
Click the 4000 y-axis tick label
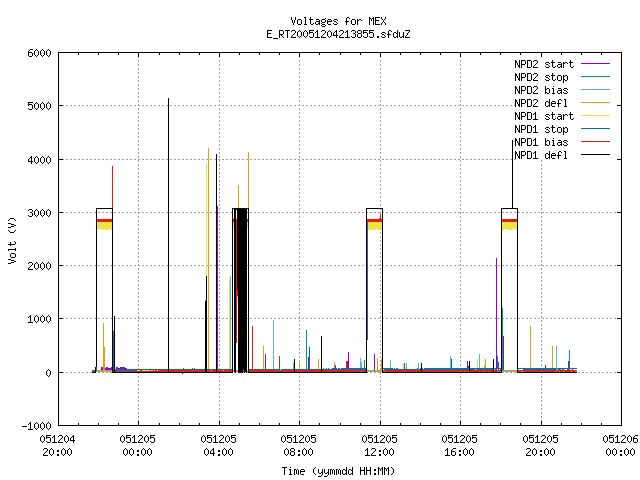tap(39, 160)
